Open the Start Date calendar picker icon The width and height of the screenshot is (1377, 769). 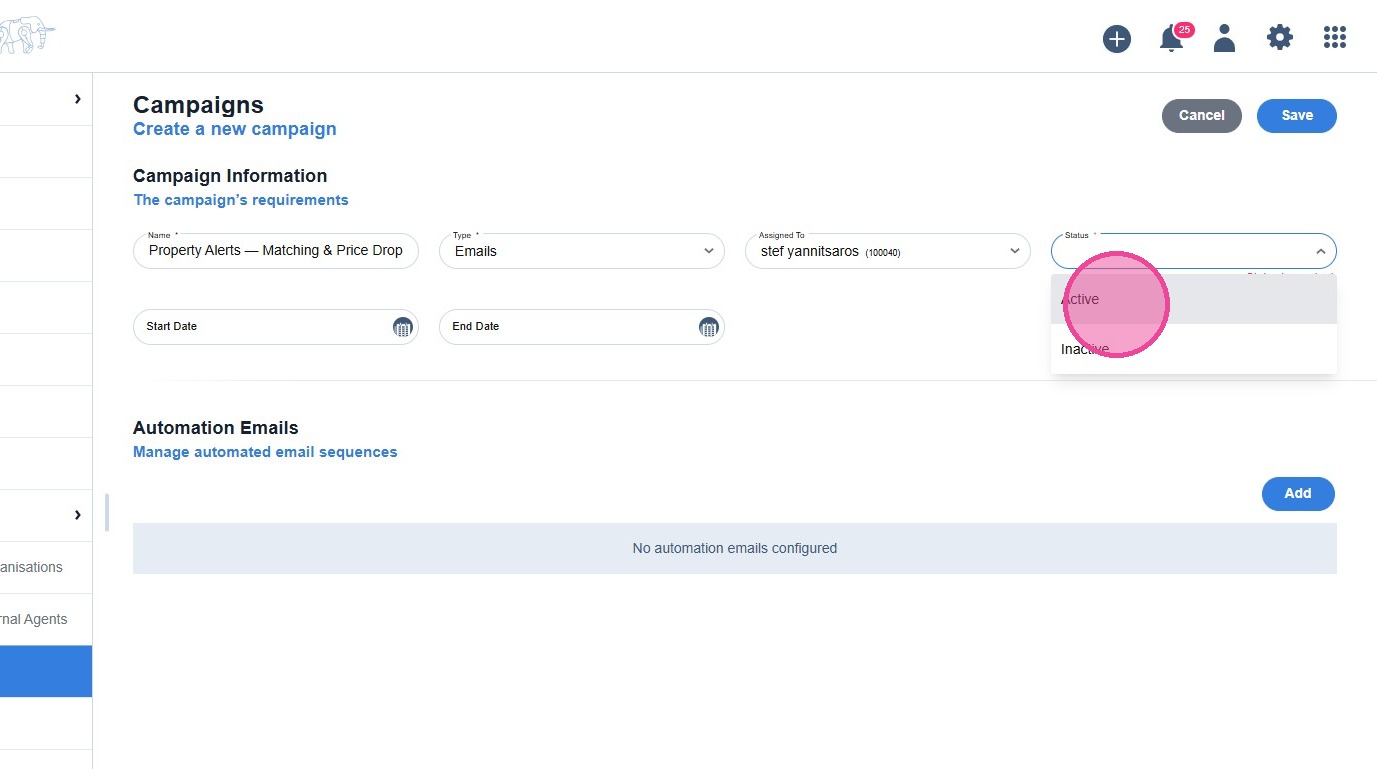[x=402, y=327]
